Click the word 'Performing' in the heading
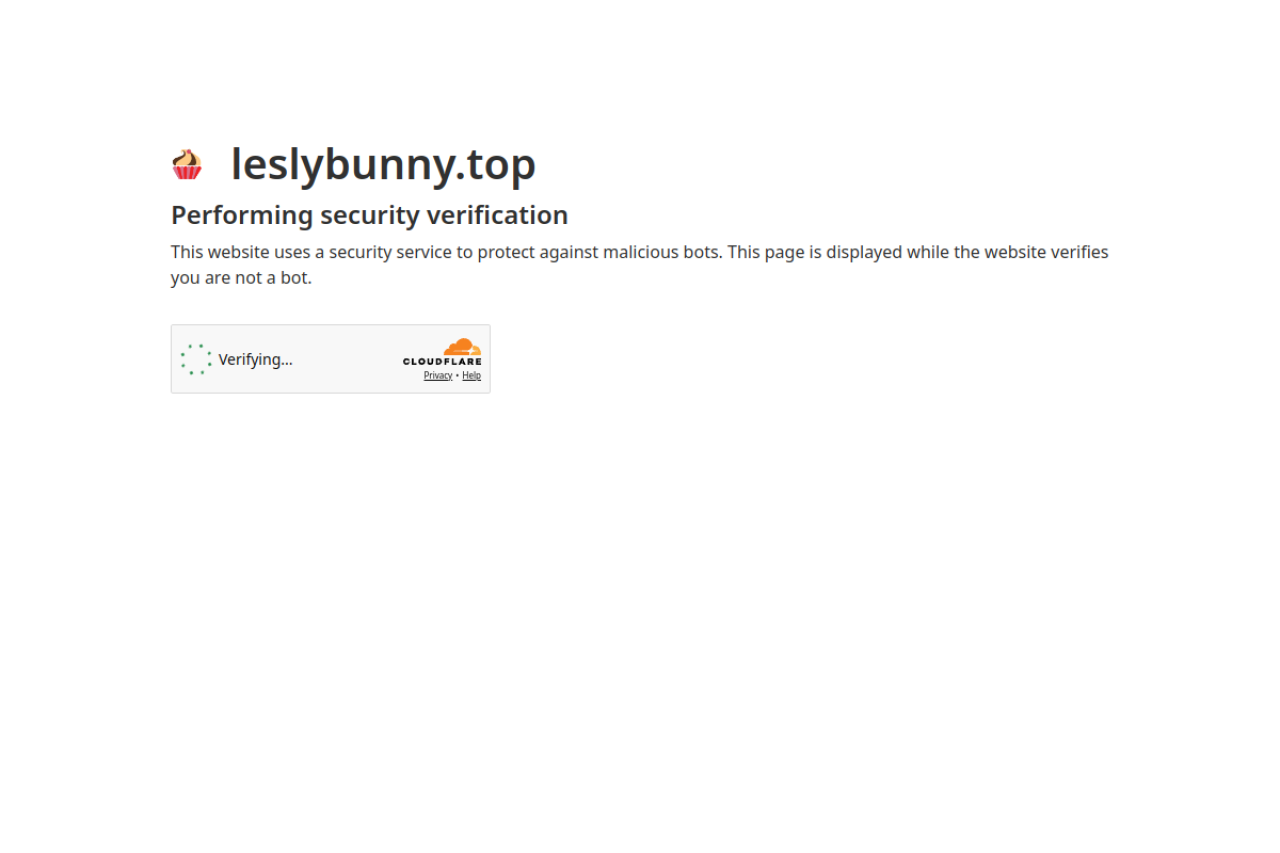Viewport: 1280px width, 853px height. 242,216
